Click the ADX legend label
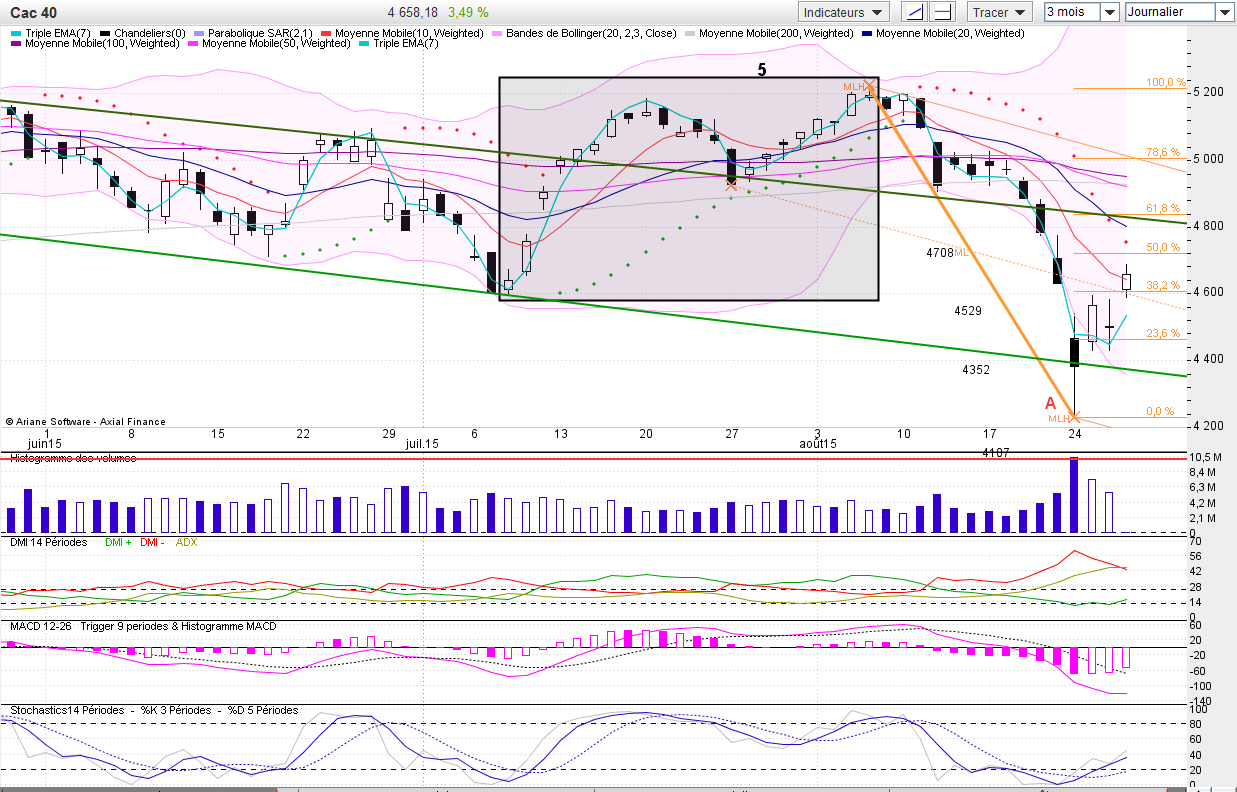The width and height of the screenshot is (1237, 792). point(186,541)
